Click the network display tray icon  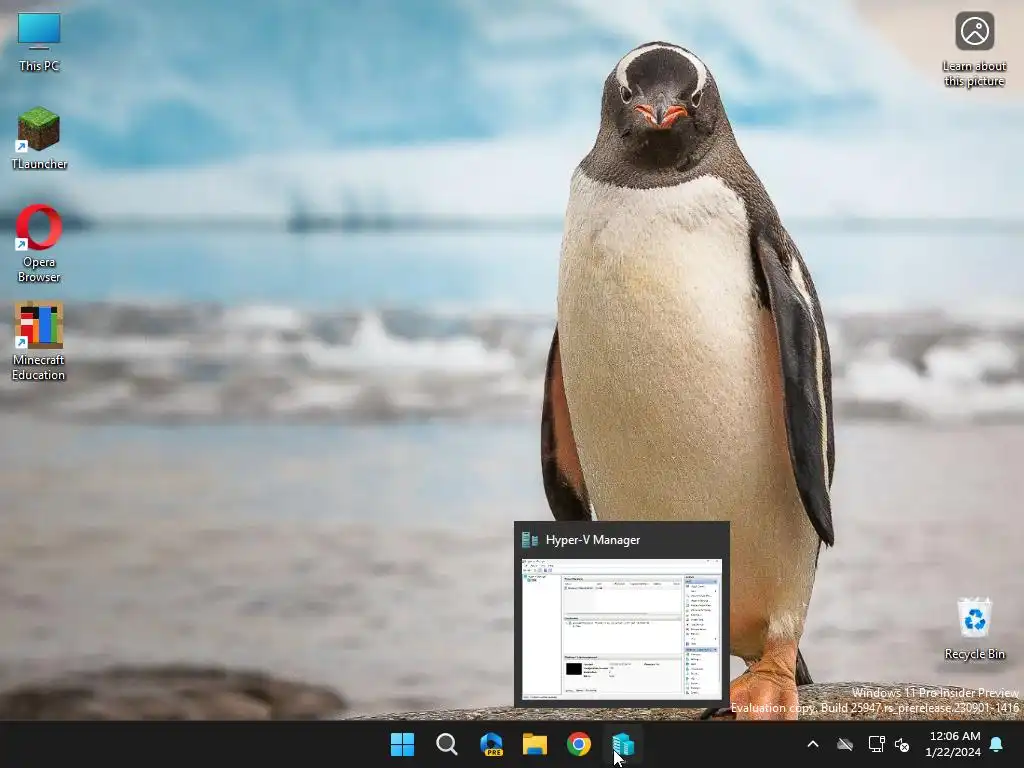876,744
